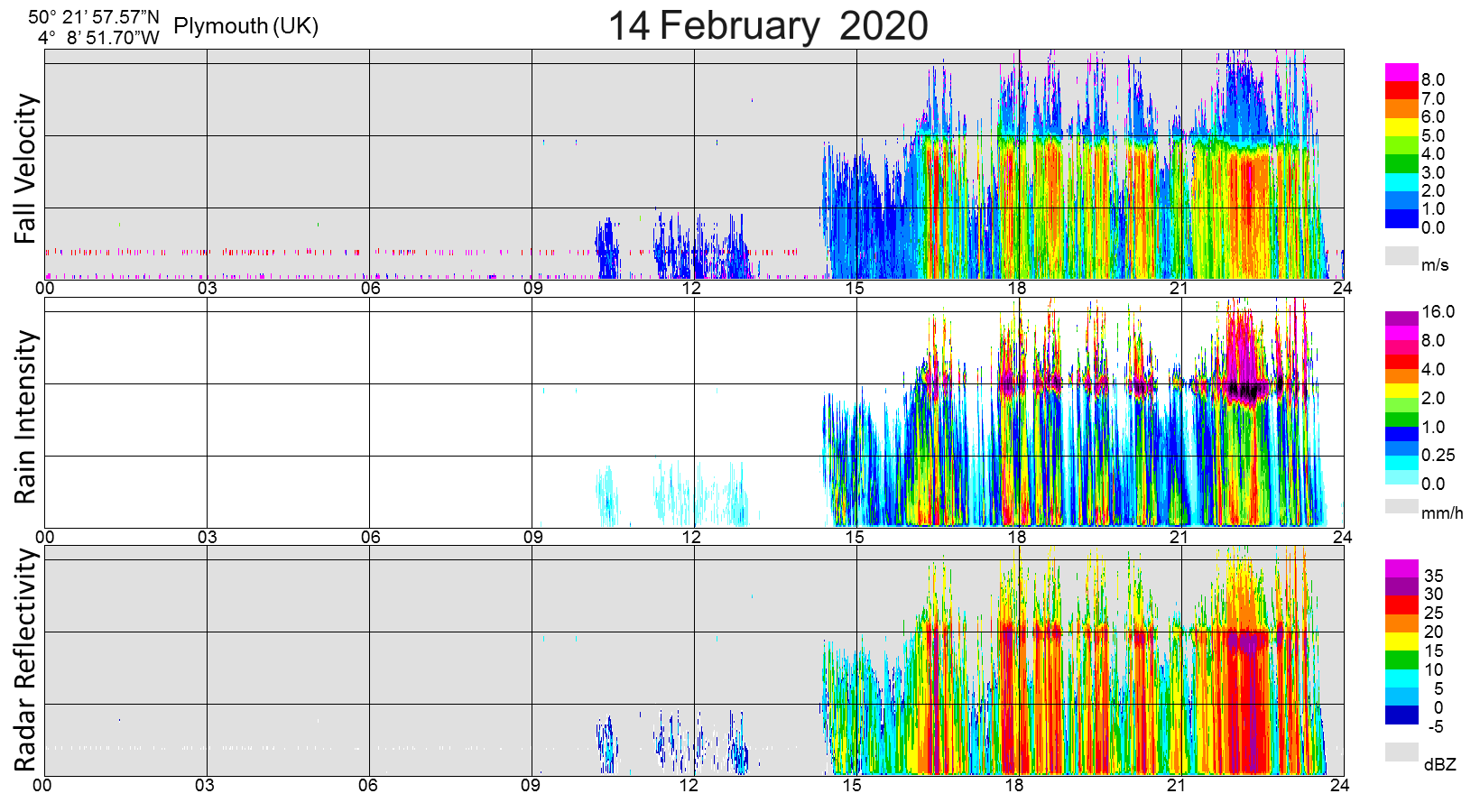This screenshot has height=812, width=1480.
Task: Select the orange swatch in the Fall Velocity legend
Action: coord(1401,109)
